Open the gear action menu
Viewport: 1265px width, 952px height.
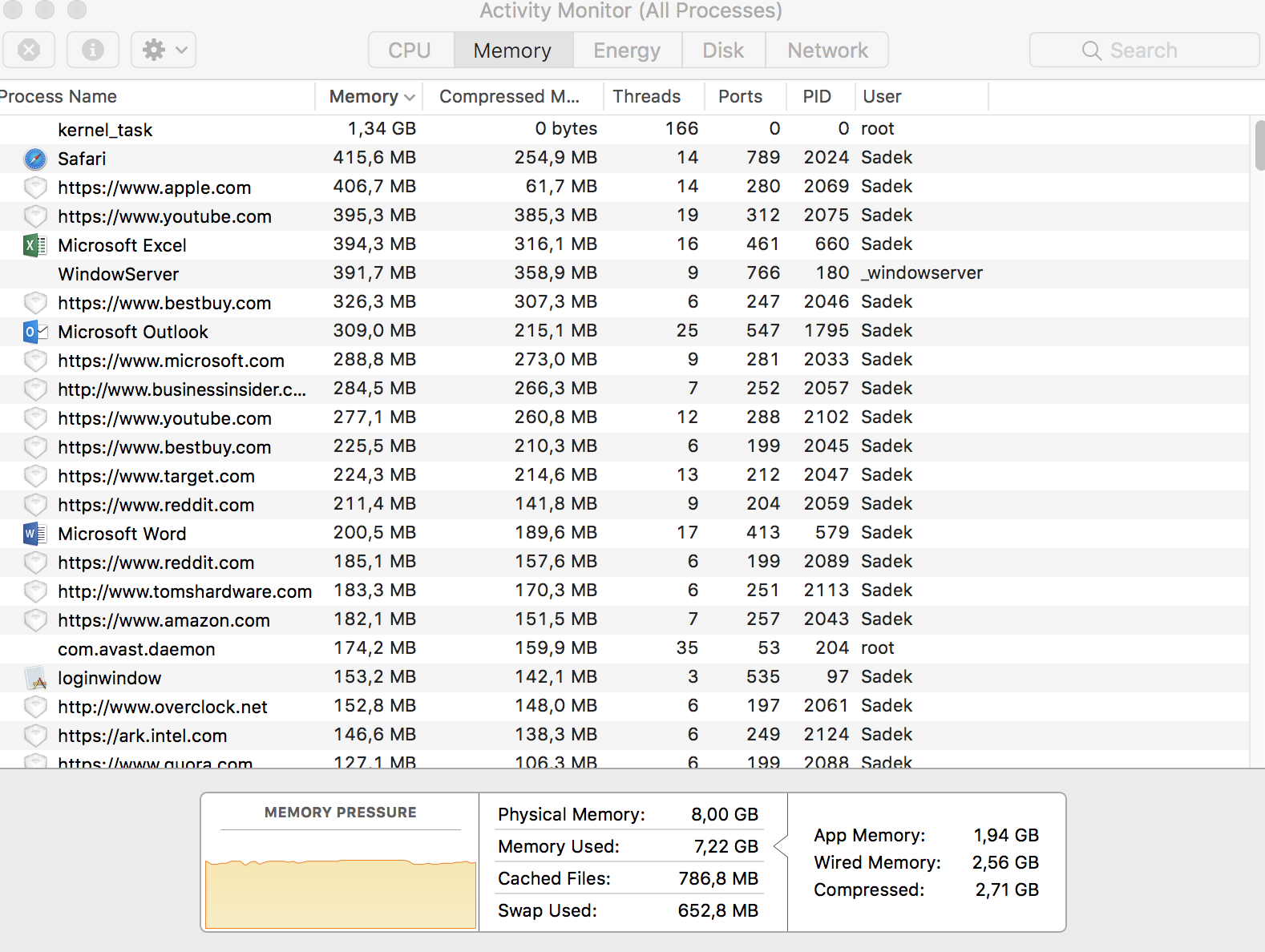pyautogui.click(x=164, y=50)
